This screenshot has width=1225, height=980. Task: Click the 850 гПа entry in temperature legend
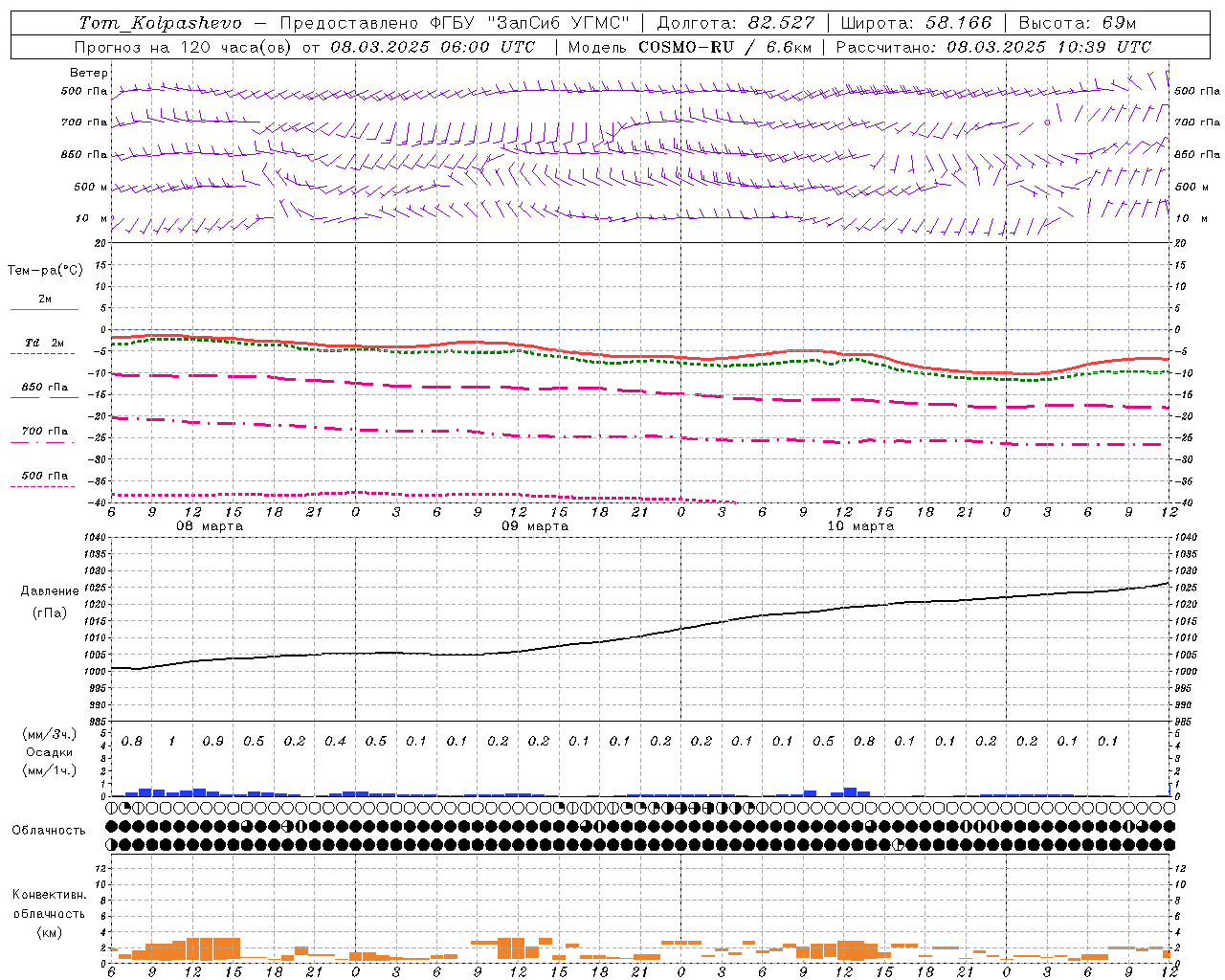point(44,388)
